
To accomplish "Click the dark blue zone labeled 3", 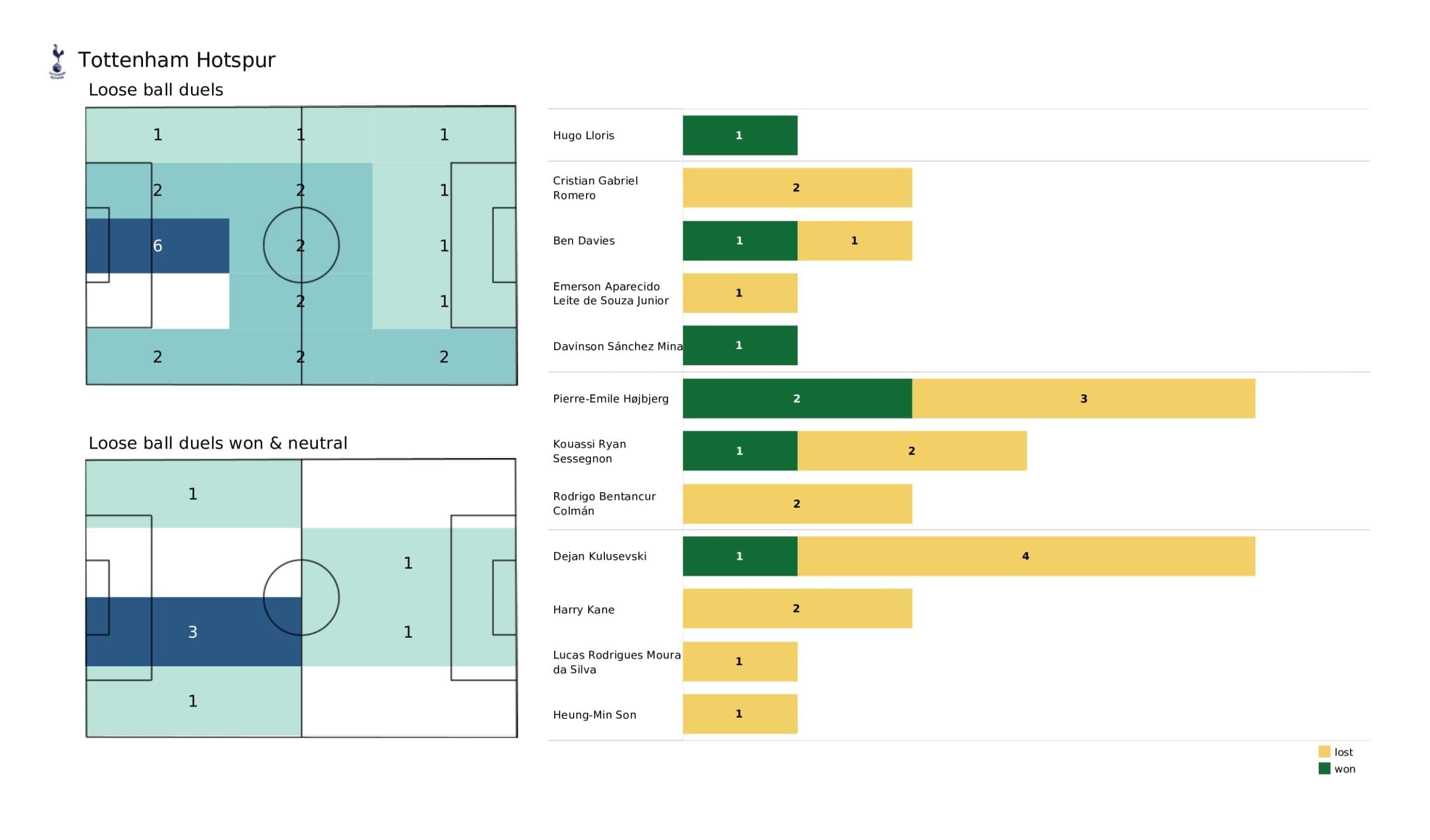I will tap(193, 631).
